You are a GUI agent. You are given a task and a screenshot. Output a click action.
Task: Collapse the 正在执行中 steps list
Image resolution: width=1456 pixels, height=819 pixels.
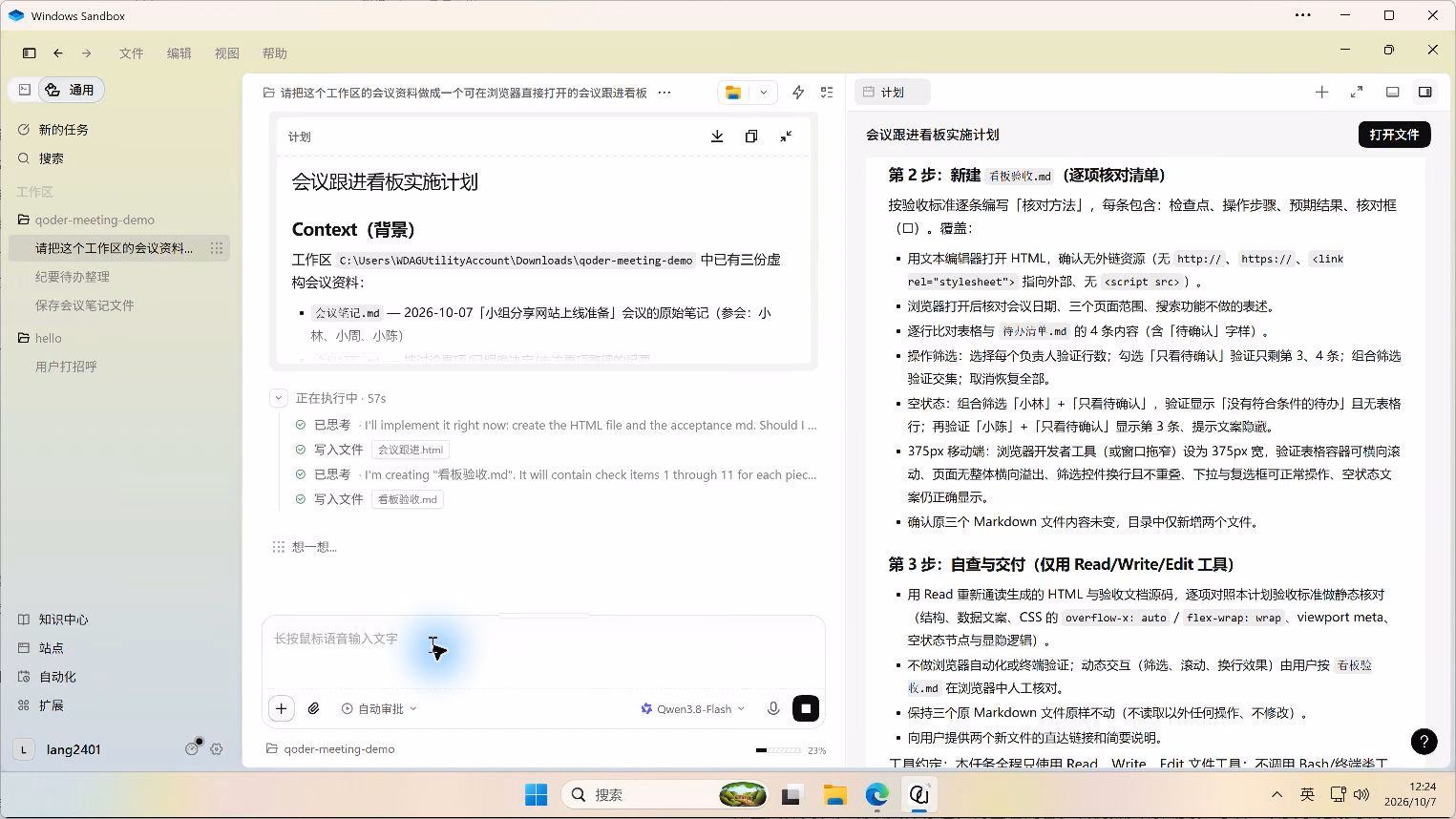coord(278,398)
